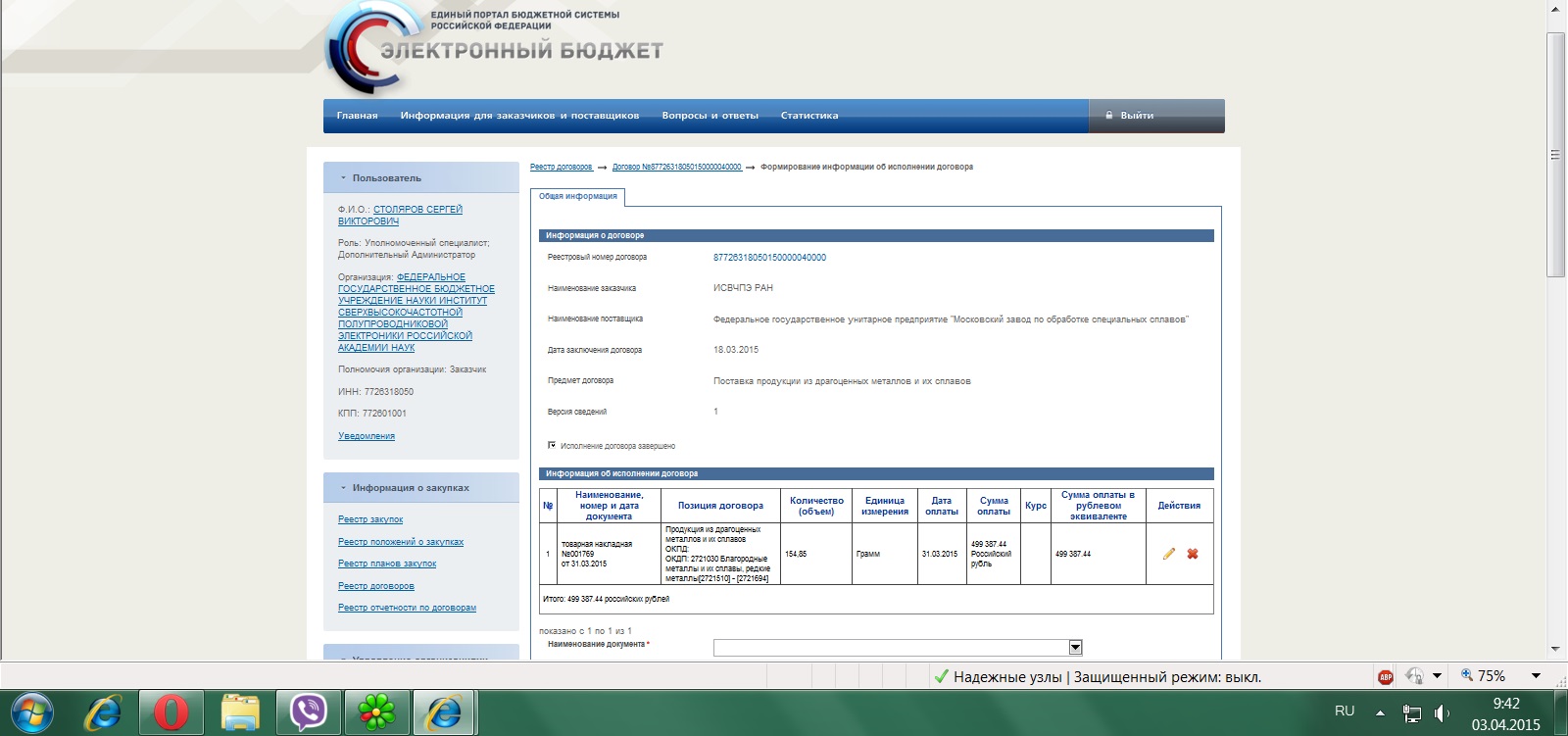Screen dimensions: 1568x736
Task: Click the Adblock Plus icon in status bar
Action: tap(1385, 676)
